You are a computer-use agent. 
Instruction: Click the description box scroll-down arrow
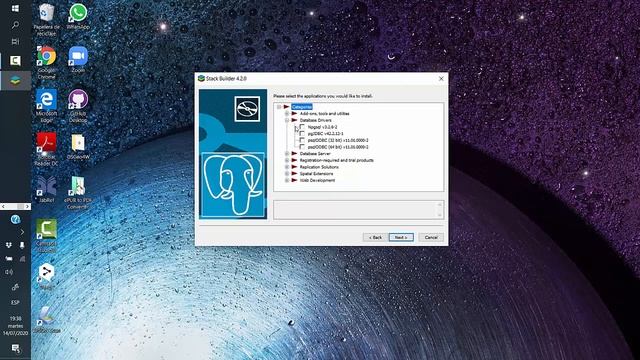[x=440, y=215]
